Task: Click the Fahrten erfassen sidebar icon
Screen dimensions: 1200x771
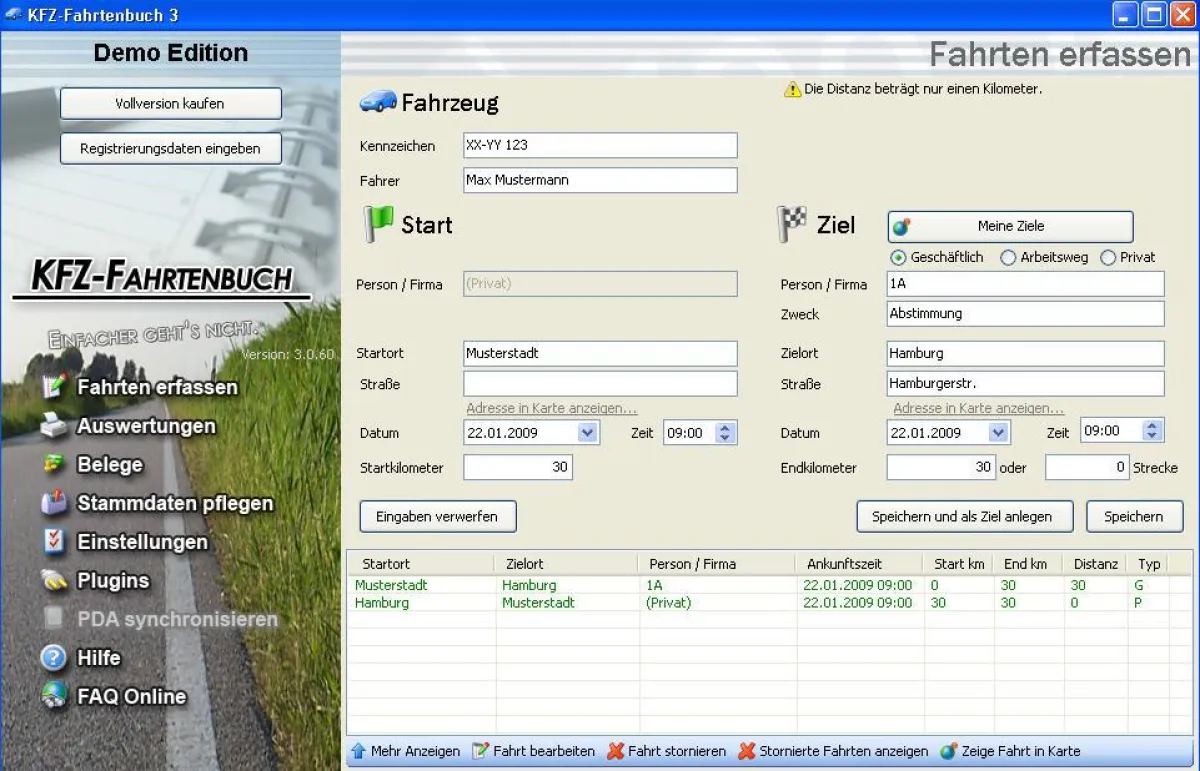Action: [54, 387]
